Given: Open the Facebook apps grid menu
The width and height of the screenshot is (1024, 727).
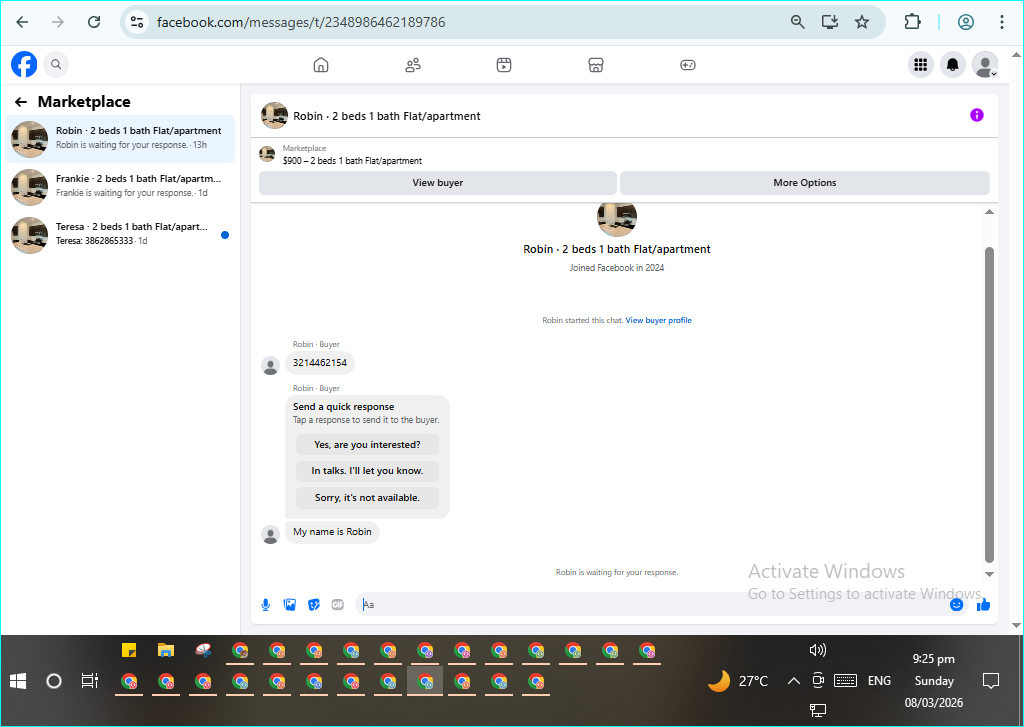Looking at the screenshot, I should pos(921,64).
